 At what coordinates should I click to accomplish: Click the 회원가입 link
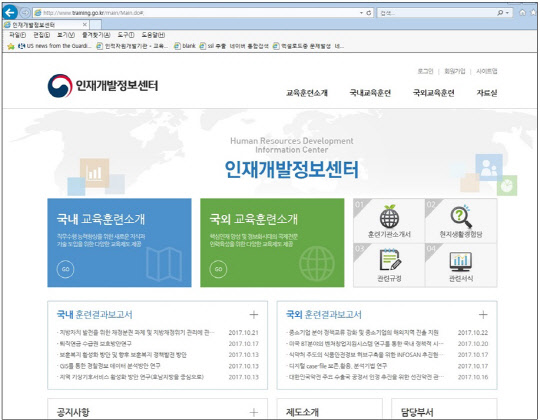(454, 71)
